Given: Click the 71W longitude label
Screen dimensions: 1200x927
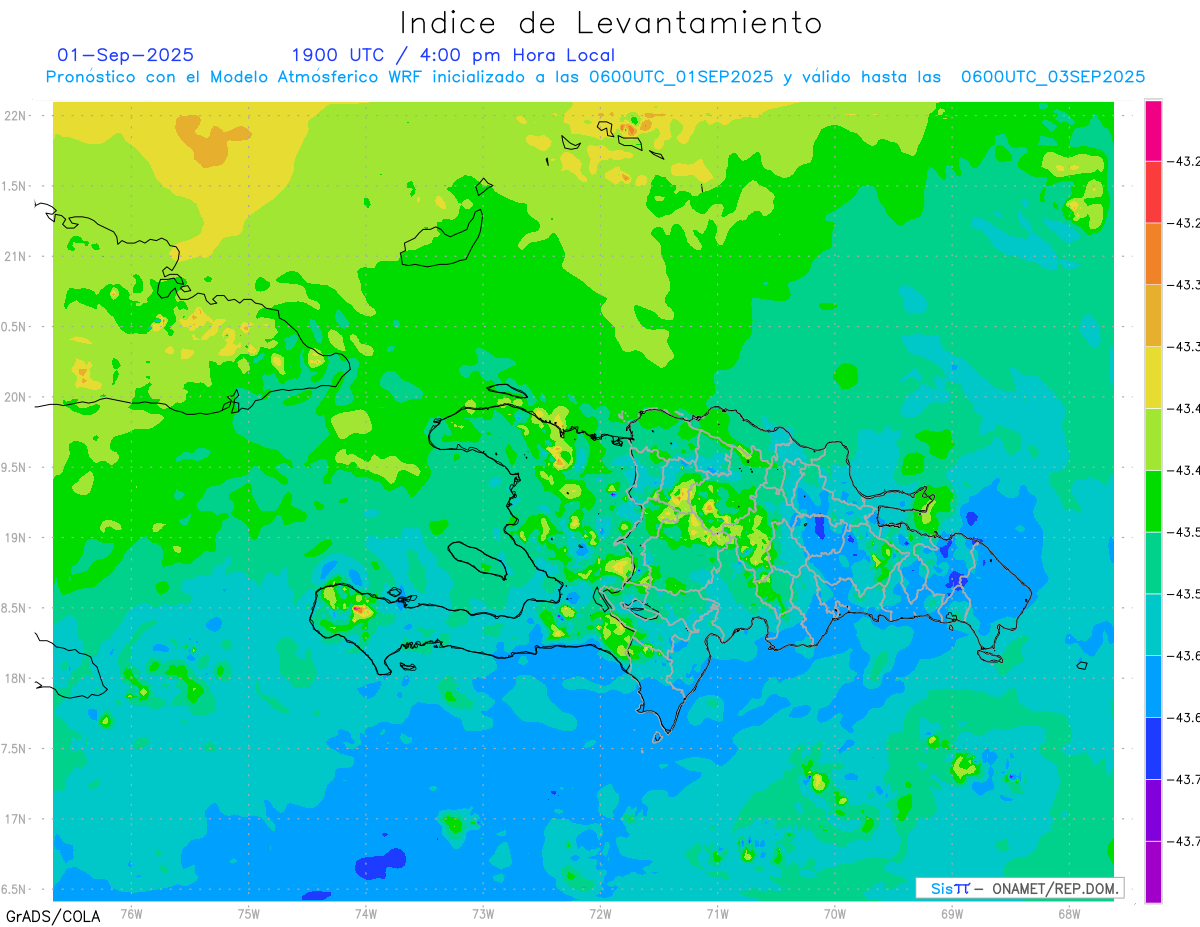Looking at the screenshot, I should (x=717, y=913).
